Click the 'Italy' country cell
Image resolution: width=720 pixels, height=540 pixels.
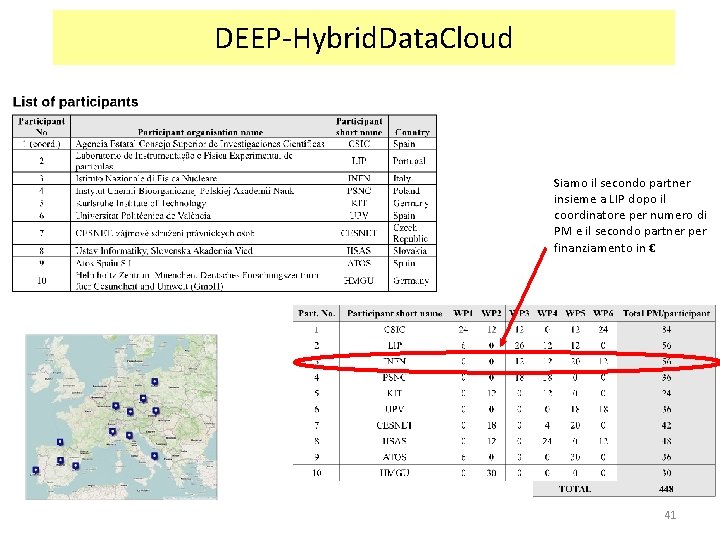point(402,178)
